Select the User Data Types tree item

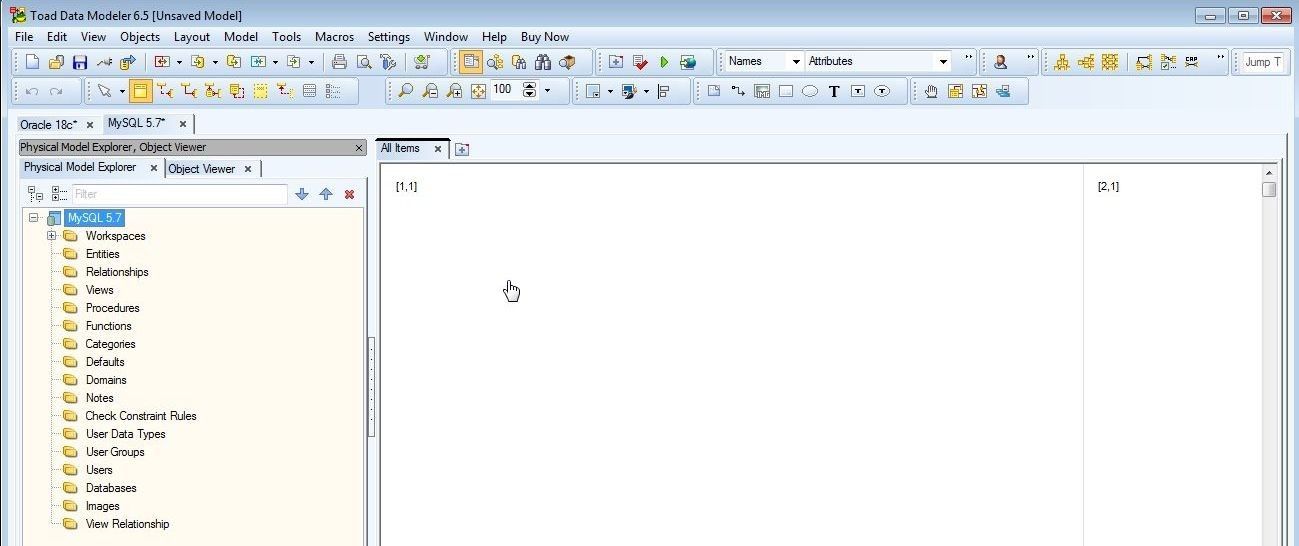125,434
